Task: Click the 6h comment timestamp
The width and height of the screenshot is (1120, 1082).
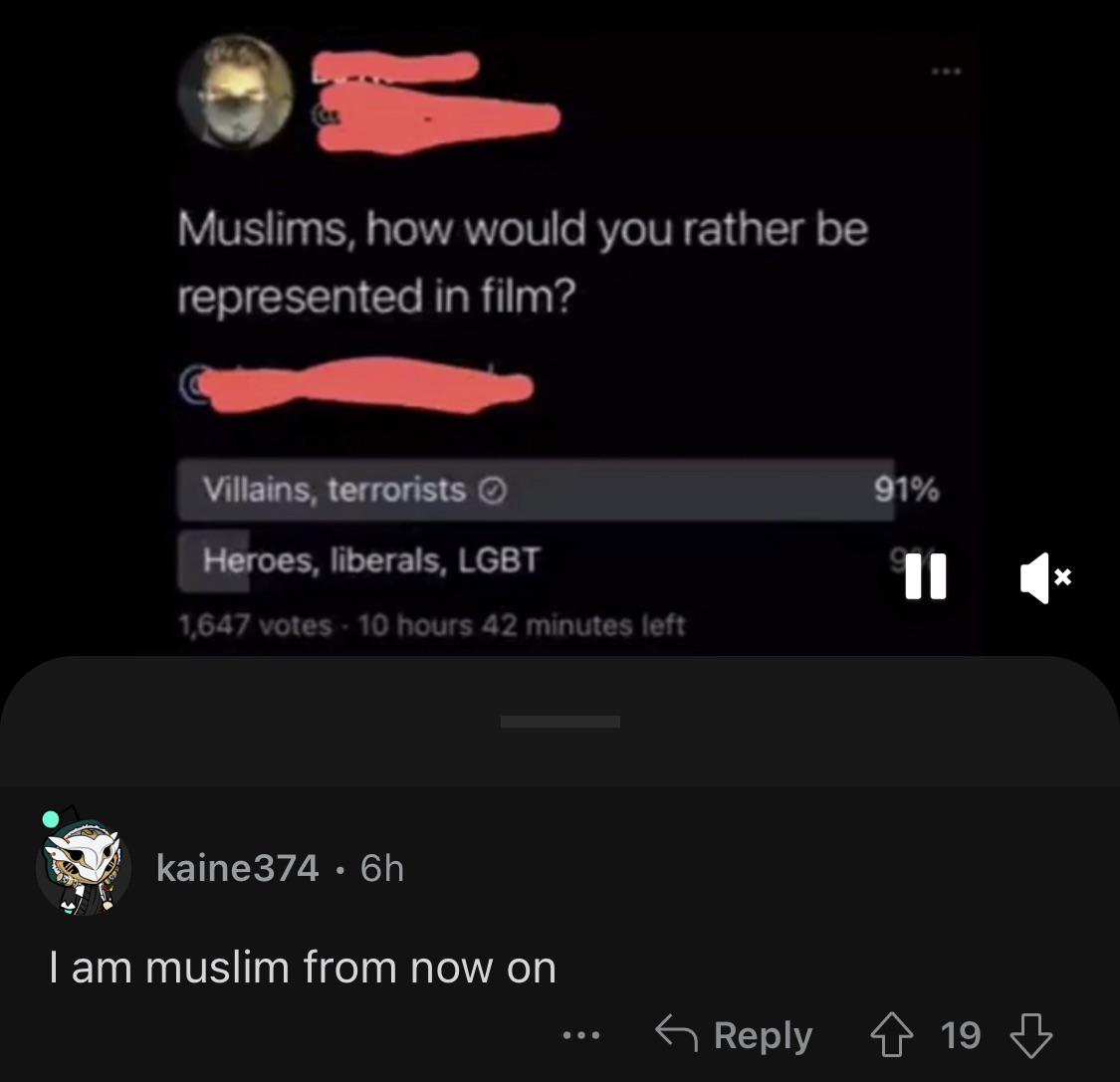Action: (x=382, y=868)
